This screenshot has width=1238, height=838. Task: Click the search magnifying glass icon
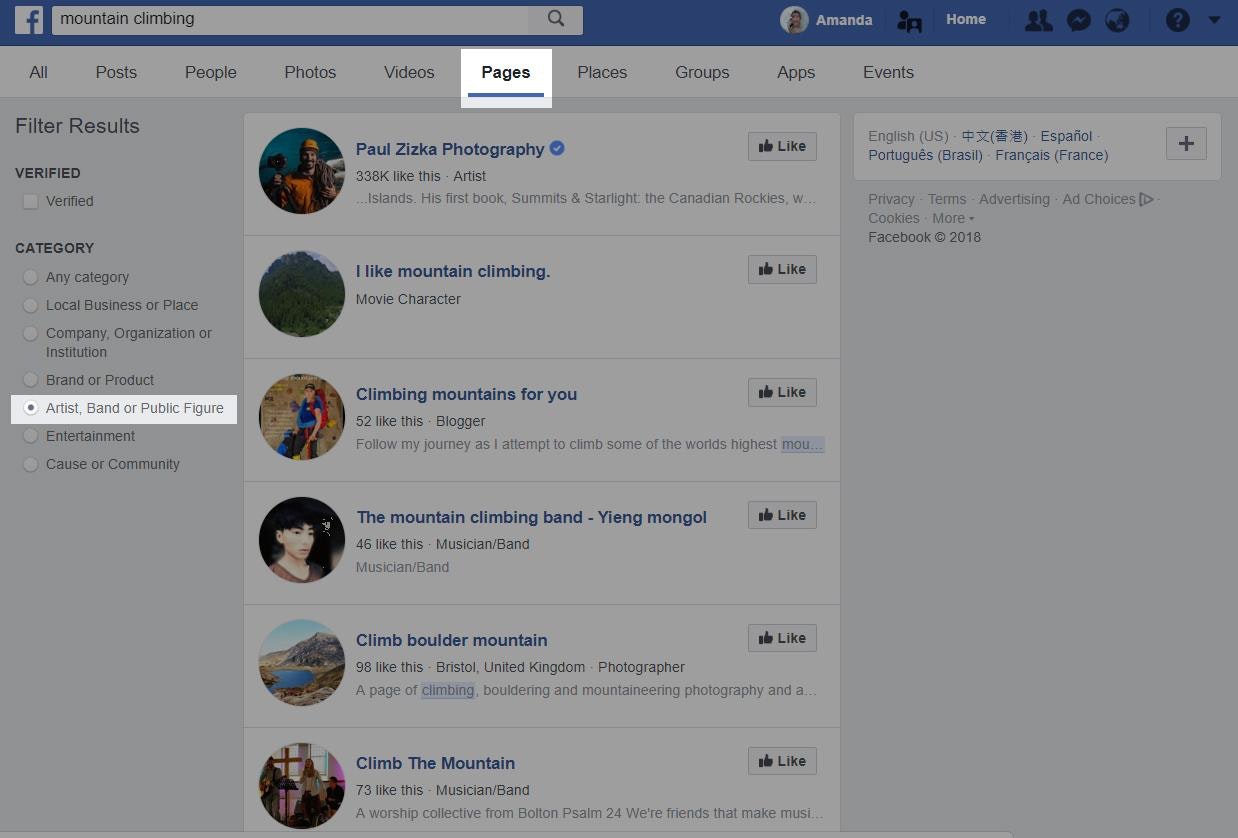(555, 19)
